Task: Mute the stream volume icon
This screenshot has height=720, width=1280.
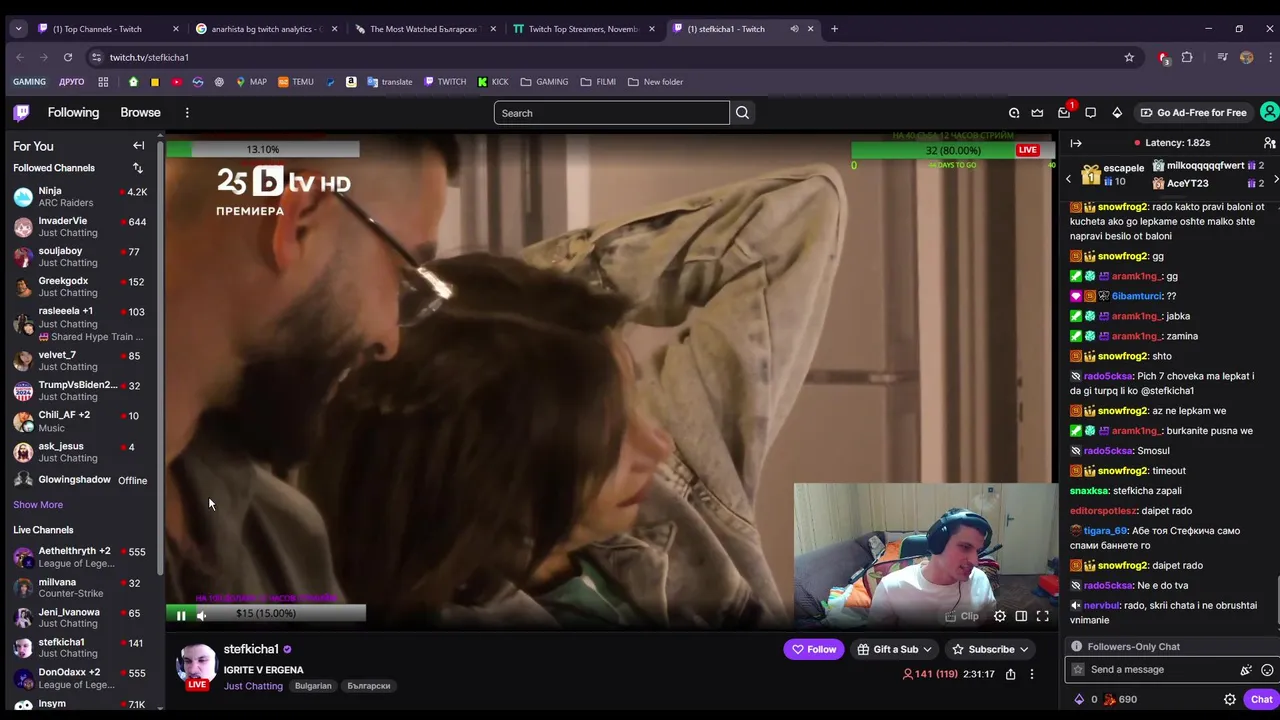Action: click(x=201, y=616)
